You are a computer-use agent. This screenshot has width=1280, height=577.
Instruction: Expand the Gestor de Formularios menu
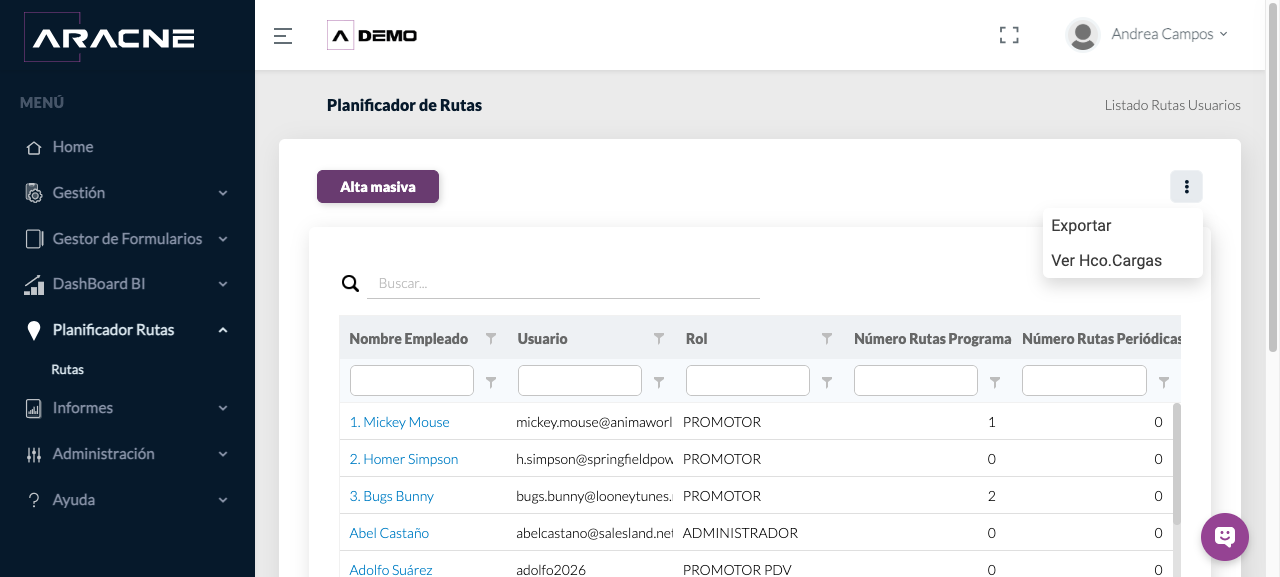(x=127, y=239)
